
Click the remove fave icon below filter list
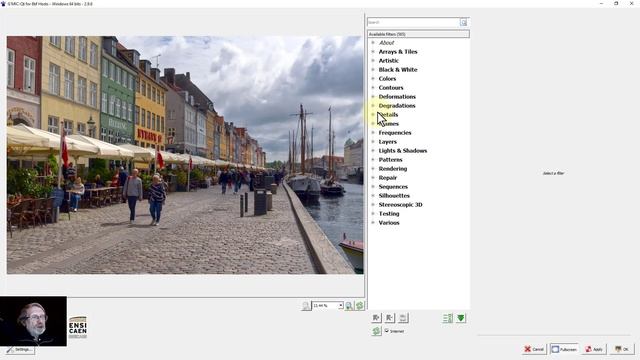pos(390,318)
